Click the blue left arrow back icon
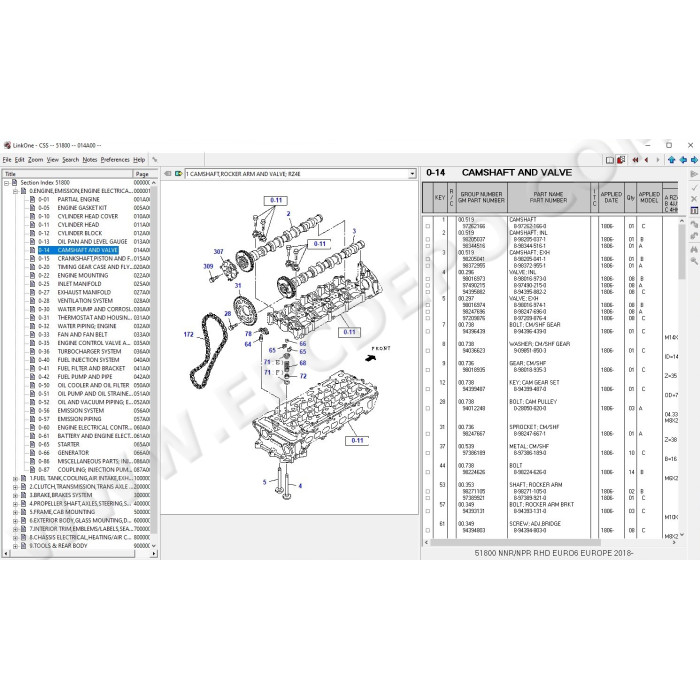 click(x=683, y=160)
